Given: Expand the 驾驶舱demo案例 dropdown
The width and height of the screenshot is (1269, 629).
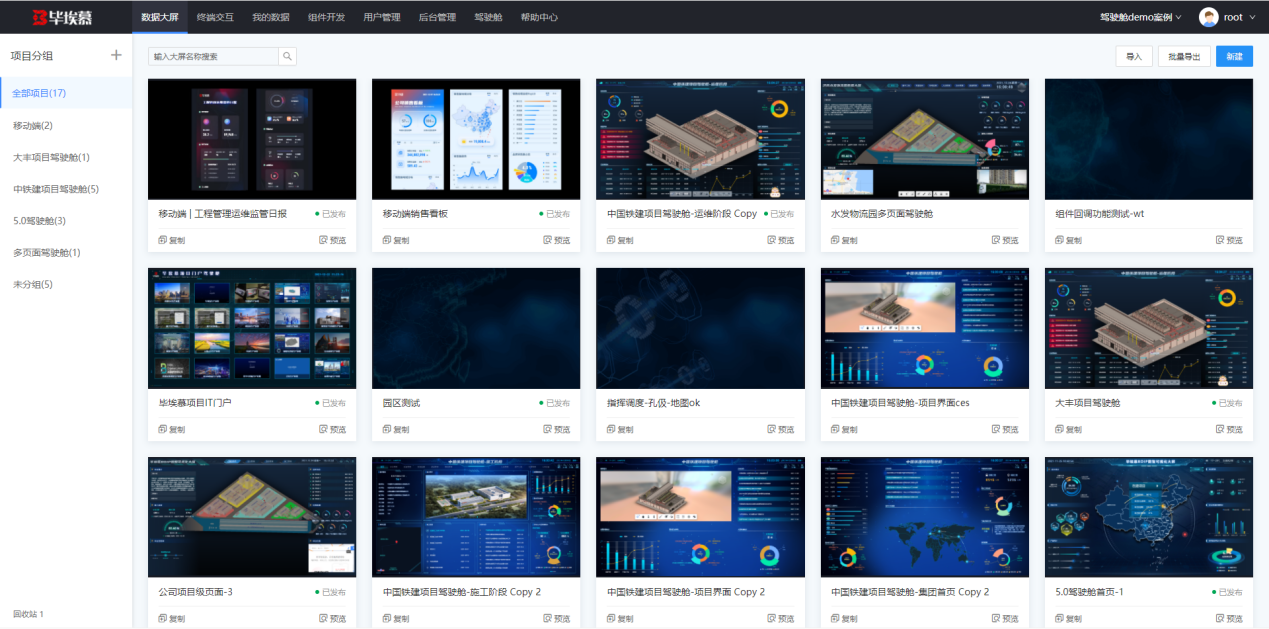Looking at the screenshot, I should (x=1140, y=17).
